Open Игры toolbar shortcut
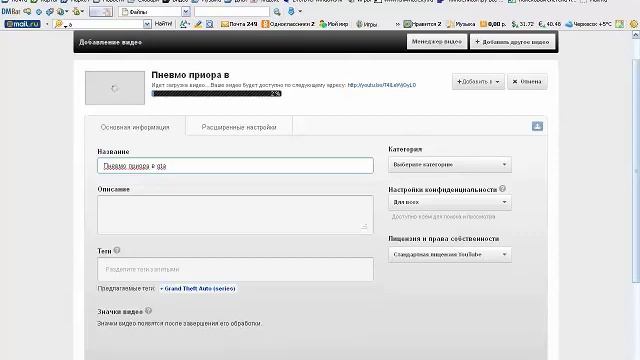The image size is (640, 360). coord(366,24)
